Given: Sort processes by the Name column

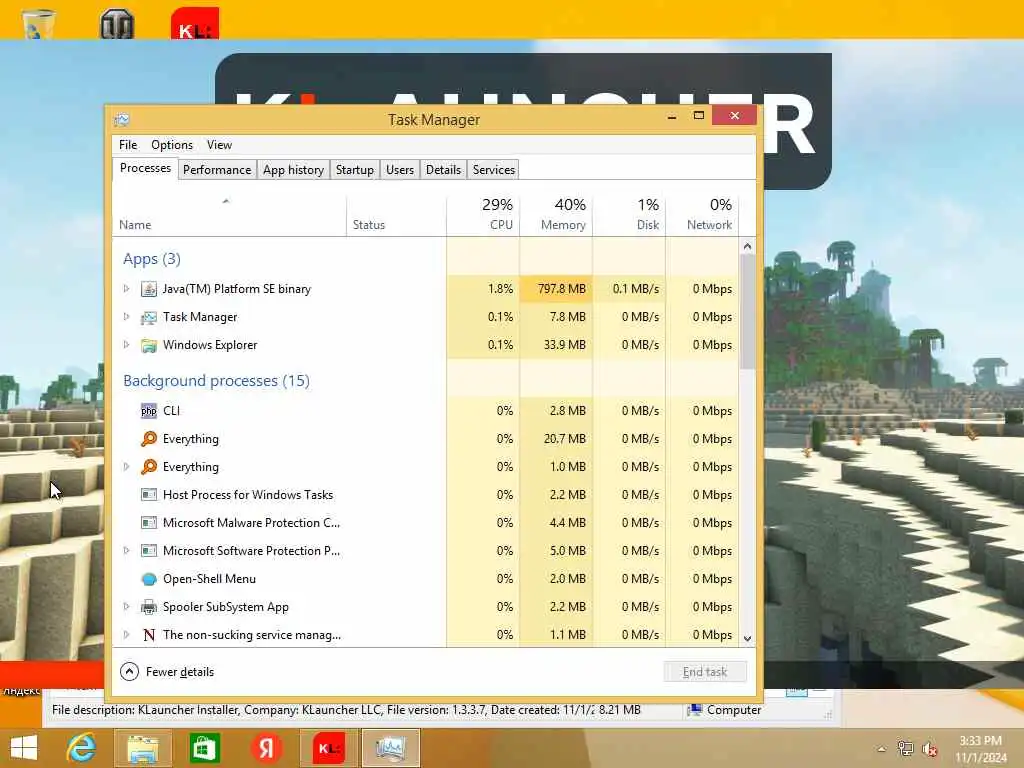Looking at the screenshot, I should (x=229, y=216).
